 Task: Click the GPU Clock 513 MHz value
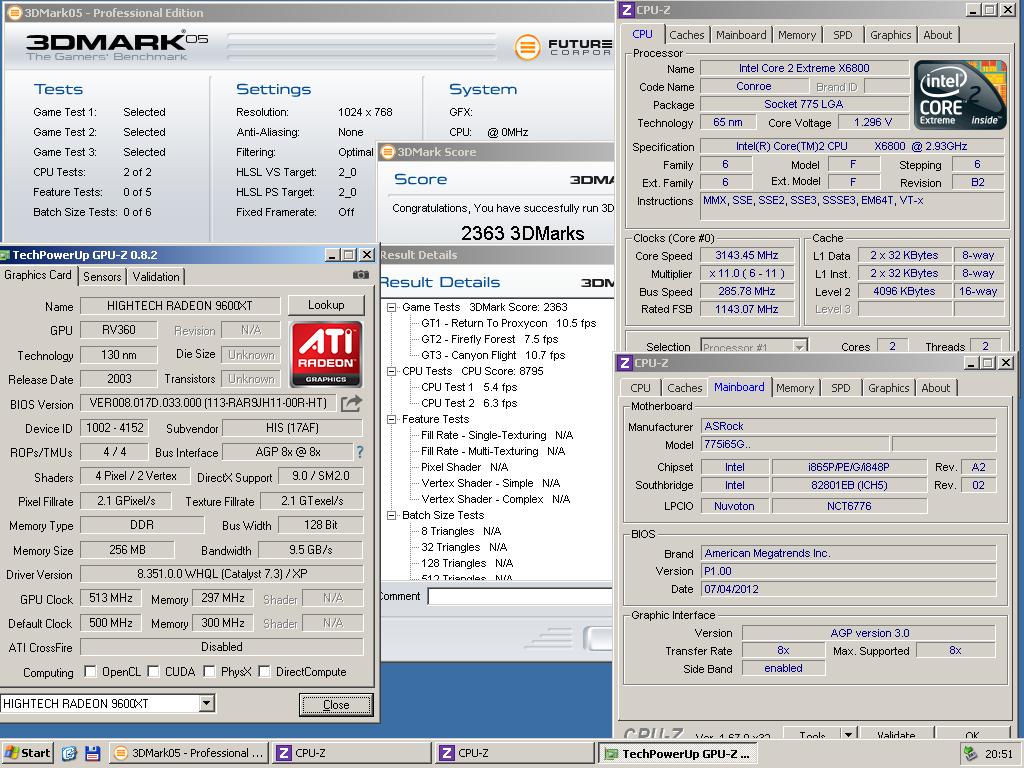click(111, 598)
